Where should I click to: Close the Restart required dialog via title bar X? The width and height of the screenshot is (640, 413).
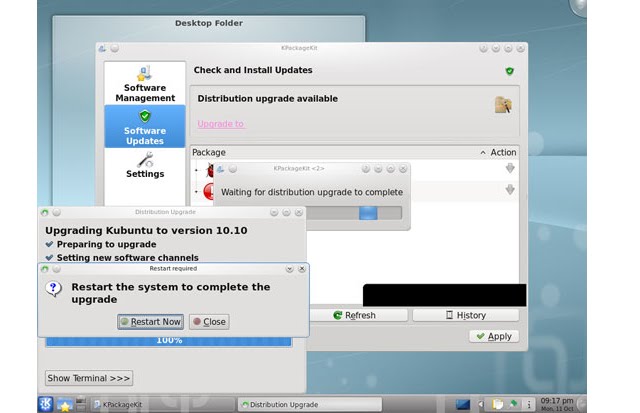tap(302, 269)
